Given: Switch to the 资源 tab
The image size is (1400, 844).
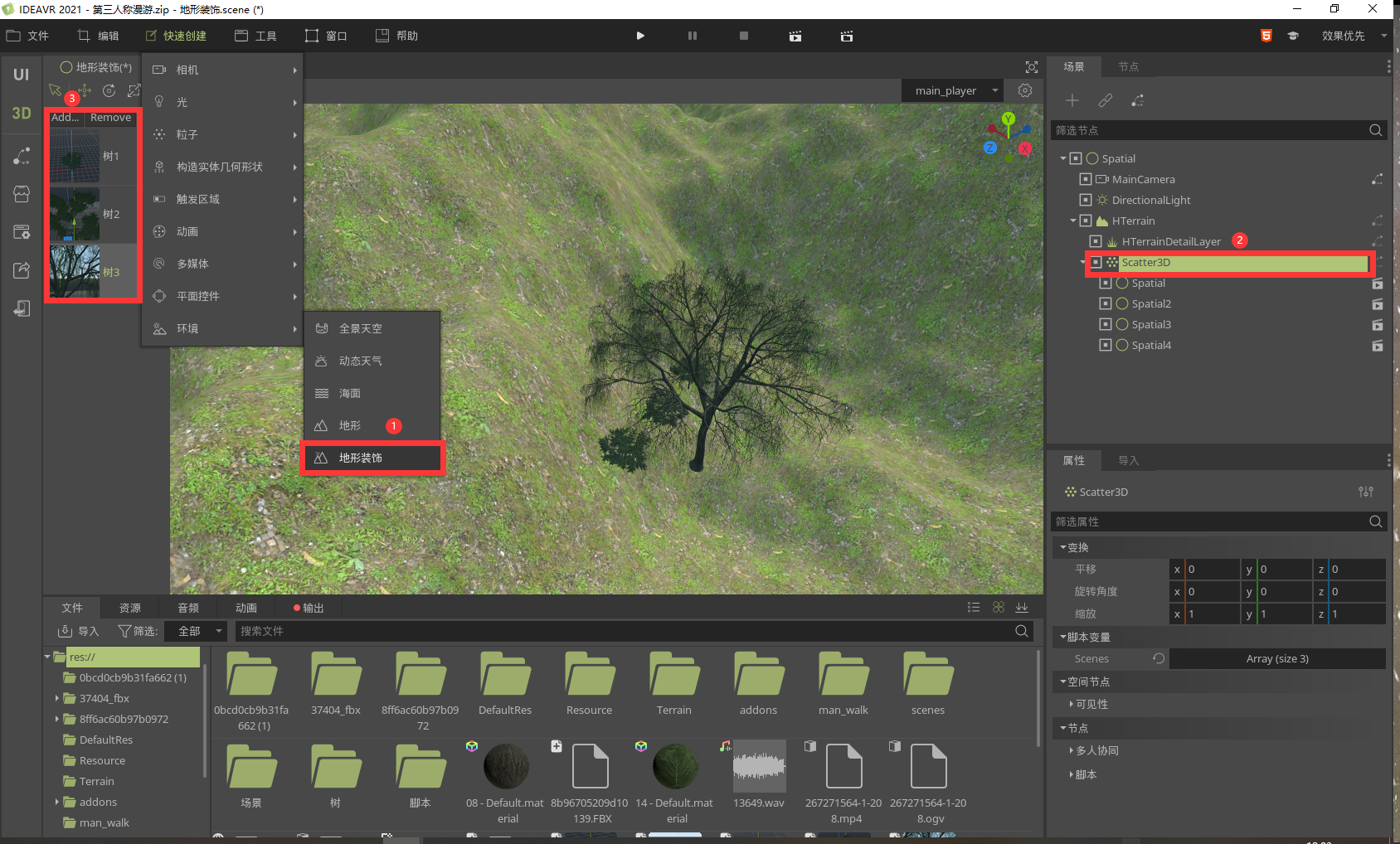Looking at the screenshot, I should point(130,608).
